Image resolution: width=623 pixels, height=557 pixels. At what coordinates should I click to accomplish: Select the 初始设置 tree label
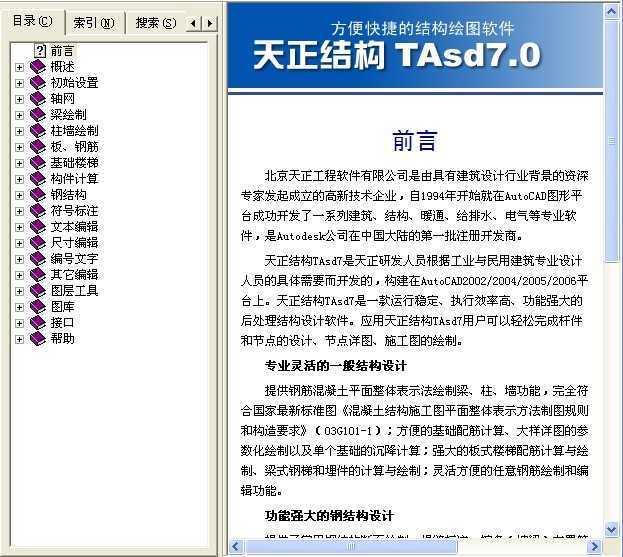74,83
